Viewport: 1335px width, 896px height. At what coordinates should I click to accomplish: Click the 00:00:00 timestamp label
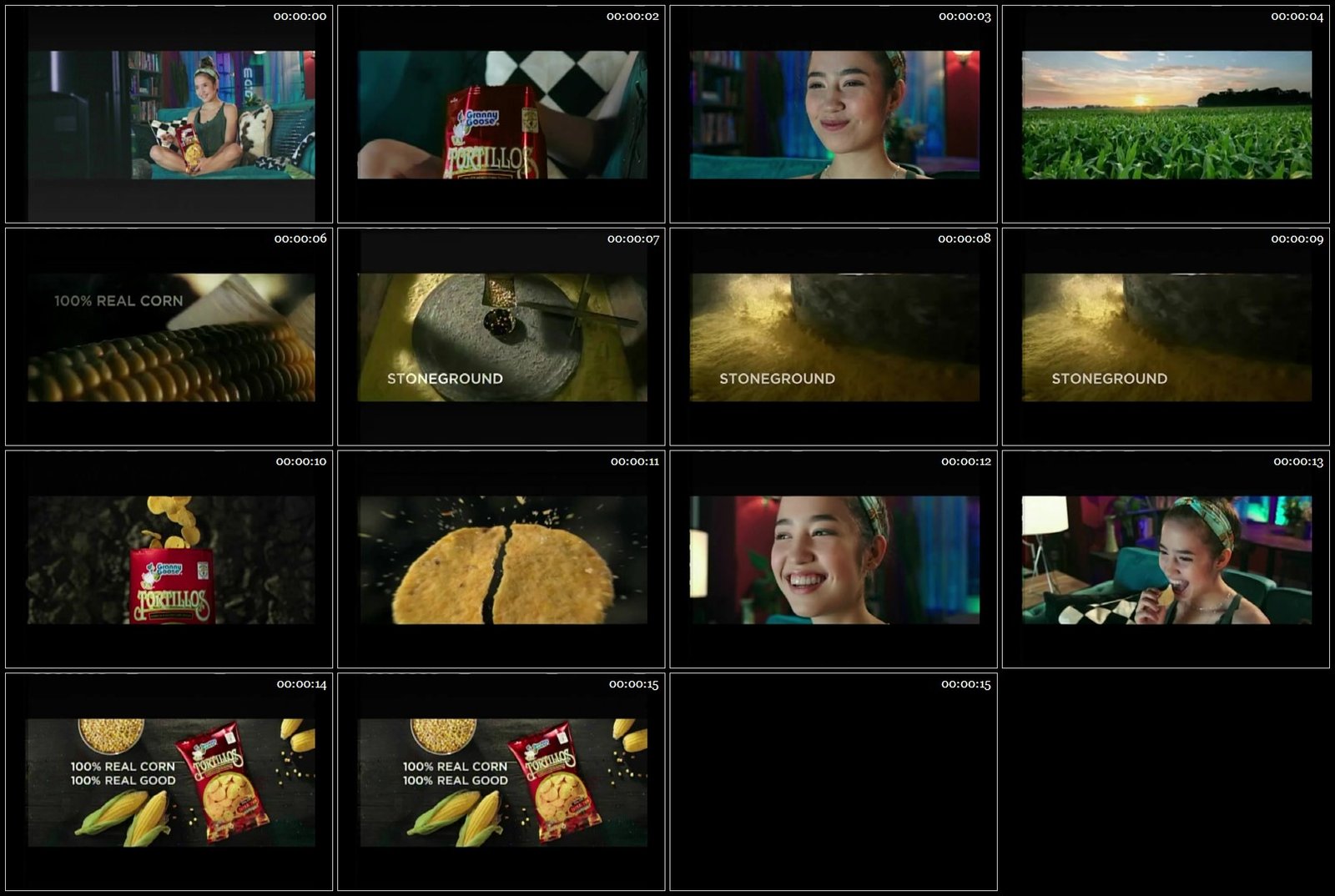tap(300, 16)
